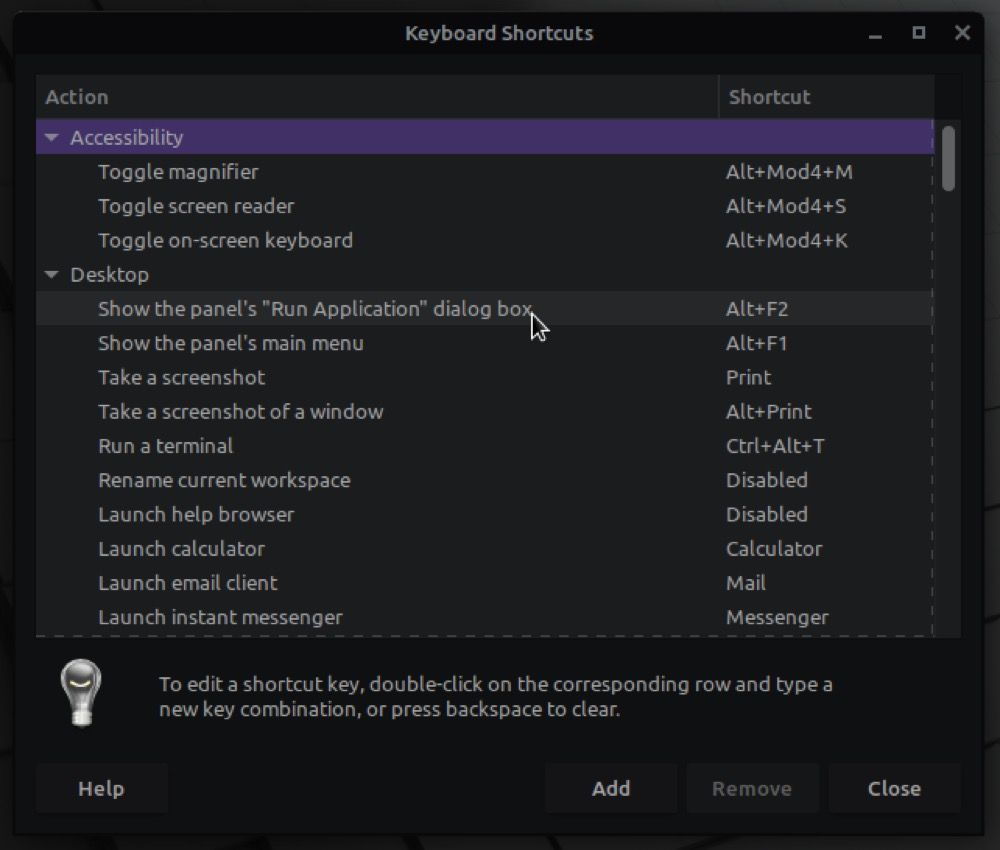Select the Toggle magnifier row
The height and width of the screenshot is (850, 1000).
click(x=178, y=172)
